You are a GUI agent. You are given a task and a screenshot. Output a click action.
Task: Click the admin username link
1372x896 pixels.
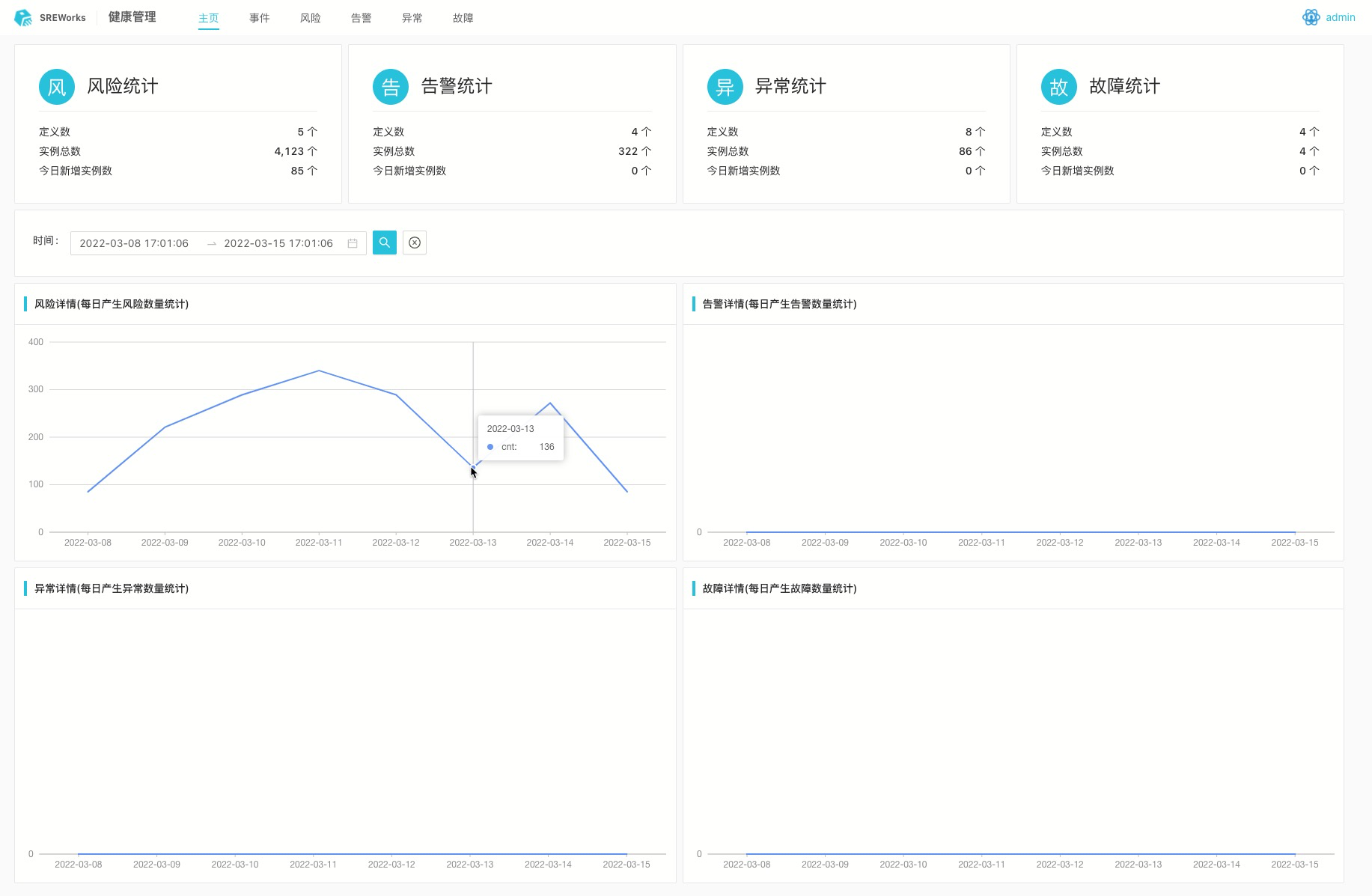tap(1340, 17)
